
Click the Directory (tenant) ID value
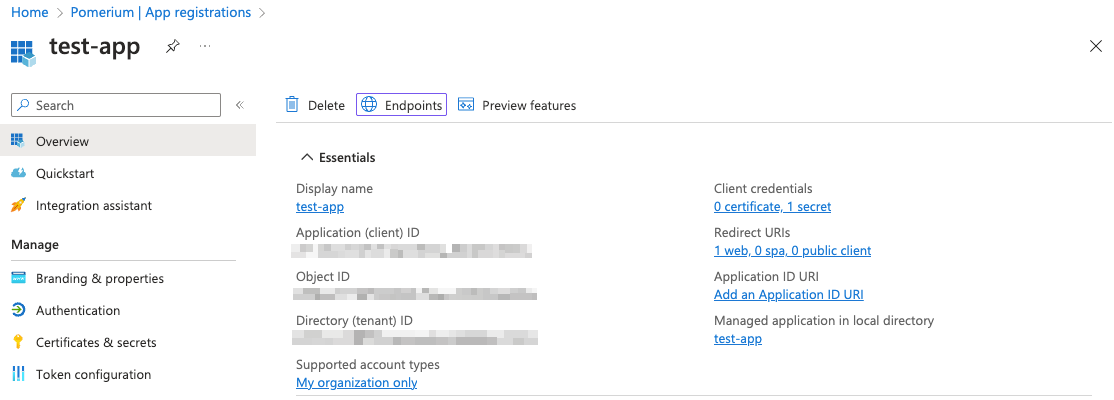416,337
